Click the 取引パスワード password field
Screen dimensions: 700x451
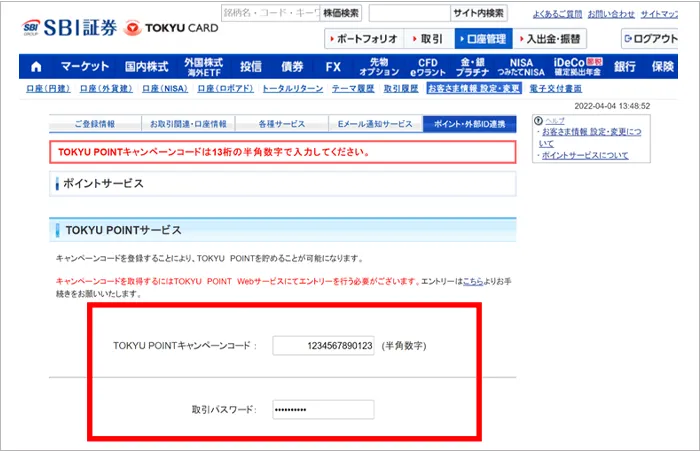pyautogui.click(x=322, y=409)
